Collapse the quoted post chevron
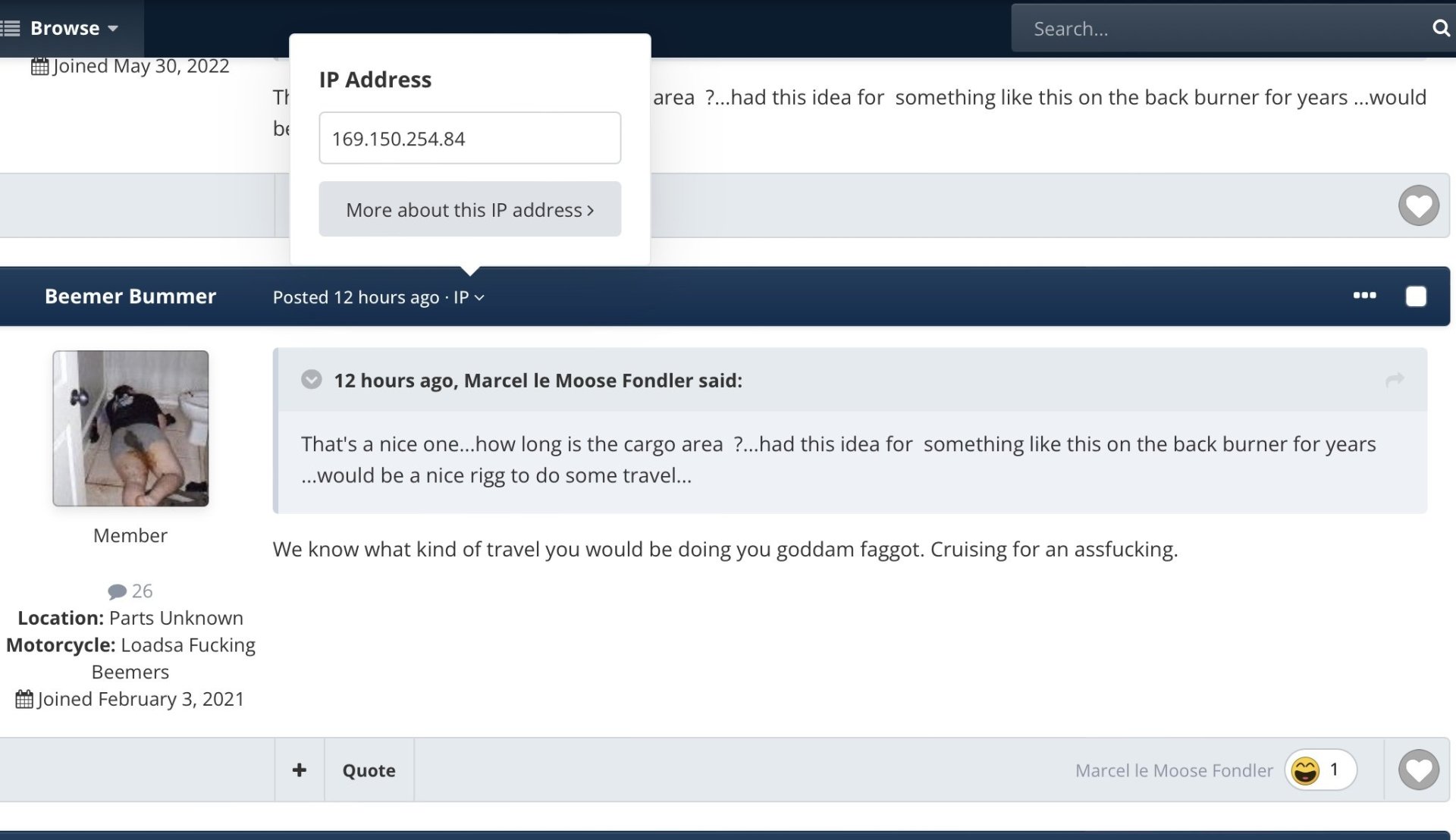Viewport: 1456px width, 840px height. coord(312,379)
